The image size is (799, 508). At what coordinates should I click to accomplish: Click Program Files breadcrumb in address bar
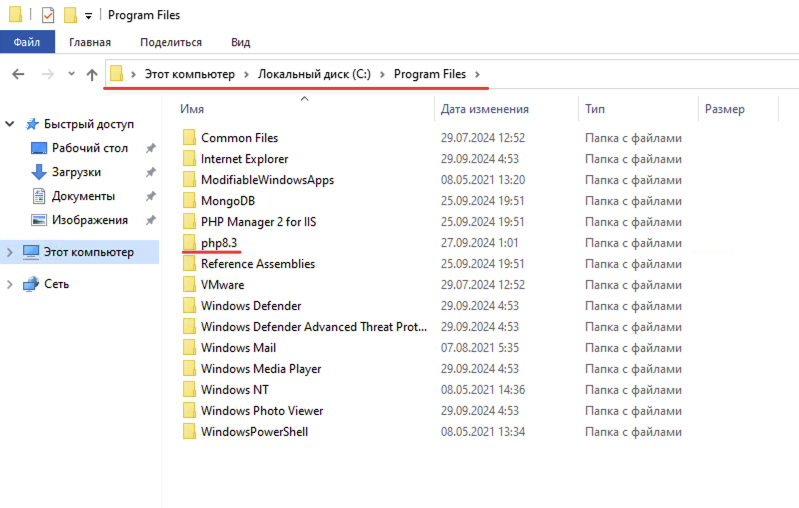point(430,74)
